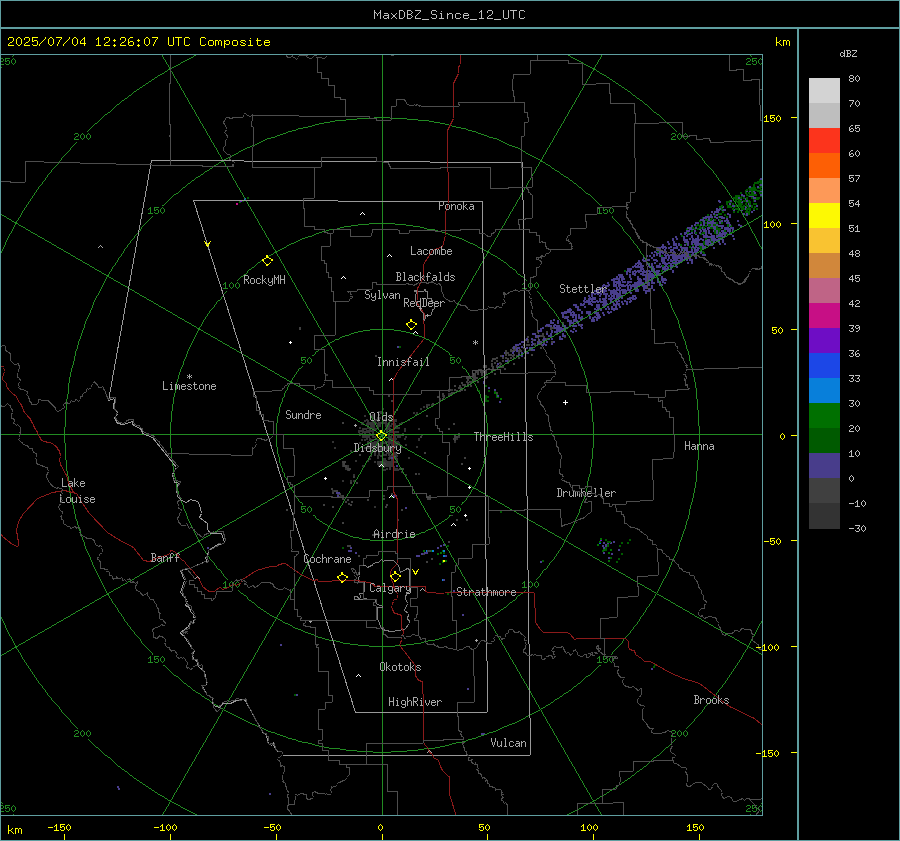900x841 pixels.
Task: Click the yellow diamond marker near RedDeer
Action: click(411, 324)
